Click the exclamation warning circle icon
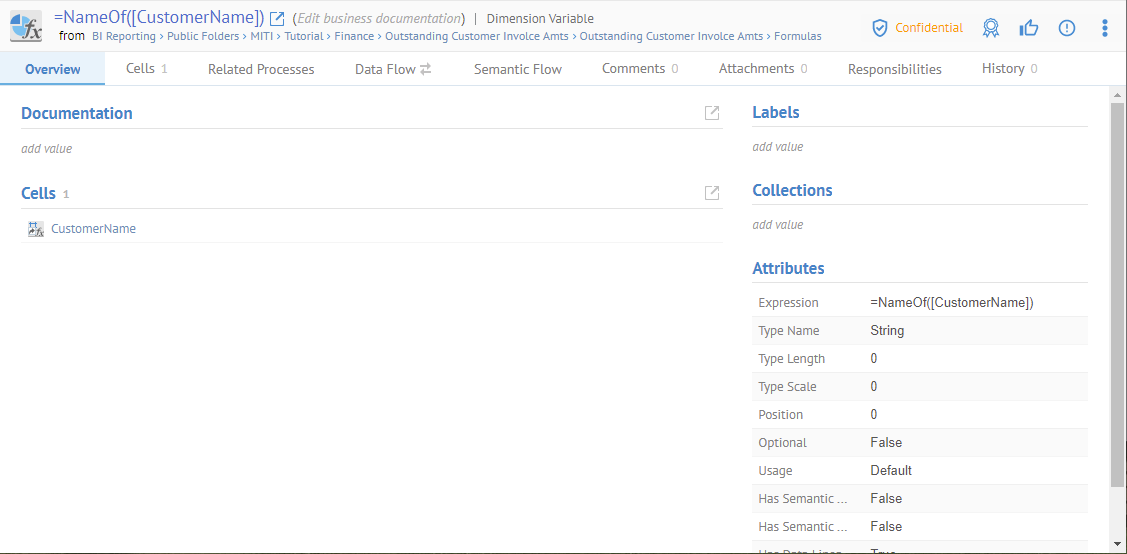 tap(1067, 28)
